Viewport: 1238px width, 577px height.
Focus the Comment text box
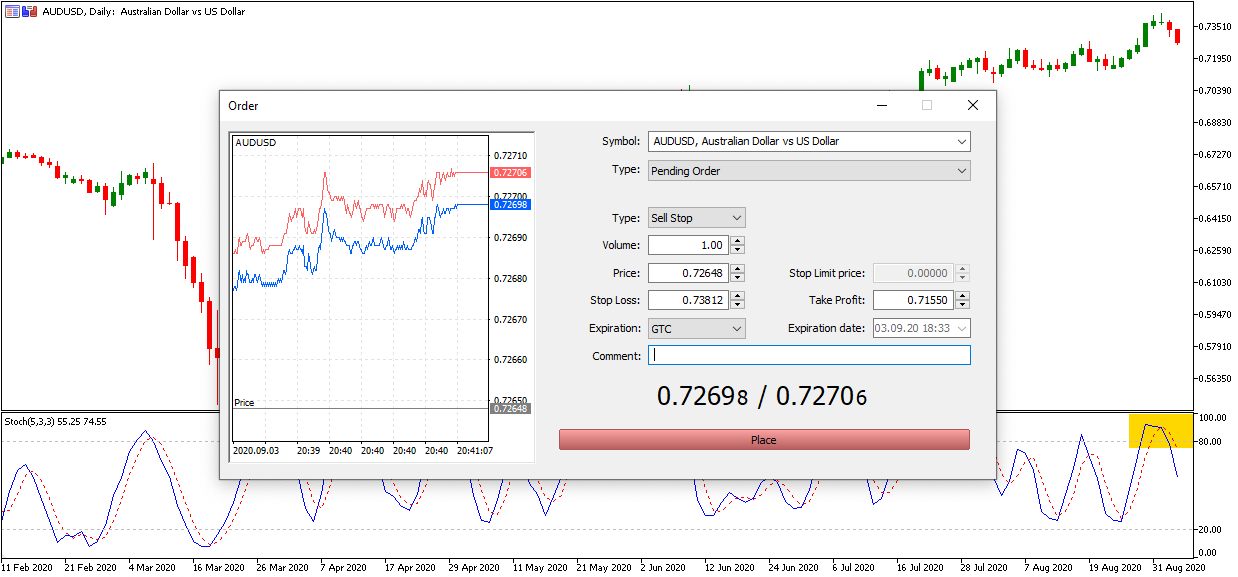coord(809,355)
